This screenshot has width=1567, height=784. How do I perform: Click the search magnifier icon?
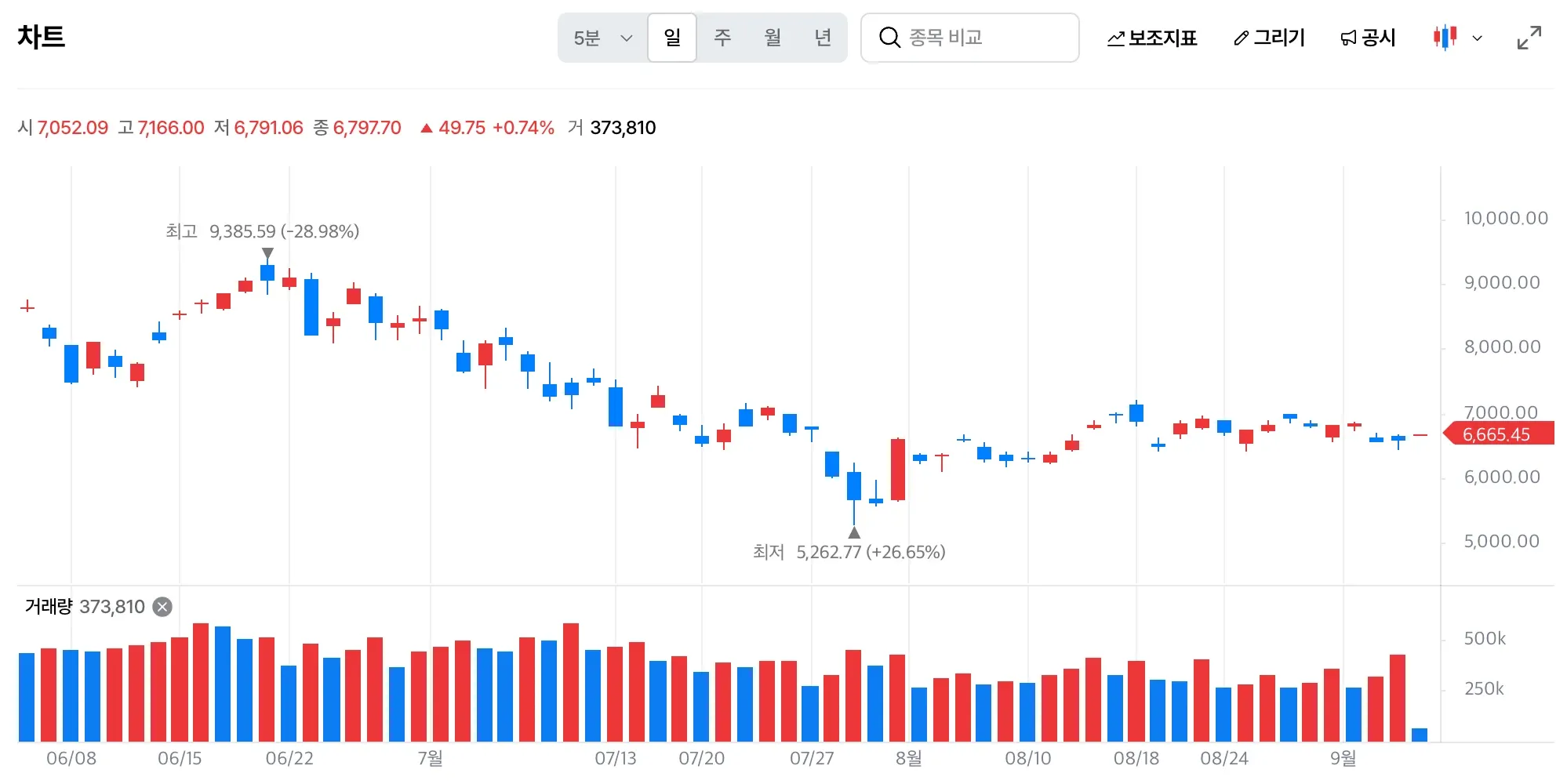[x=889, y=38]
